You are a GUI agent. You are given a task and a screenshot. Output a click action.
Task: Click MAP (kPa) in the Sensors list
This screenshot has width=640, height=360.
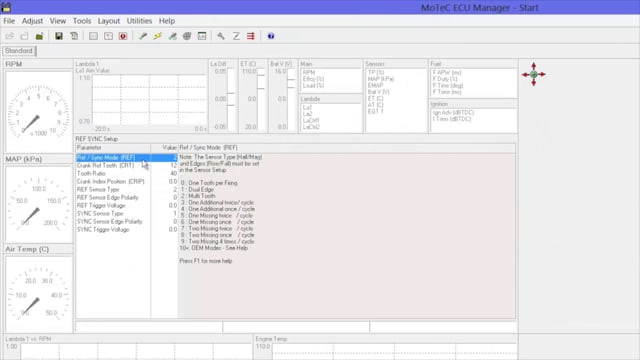[380, 79]
